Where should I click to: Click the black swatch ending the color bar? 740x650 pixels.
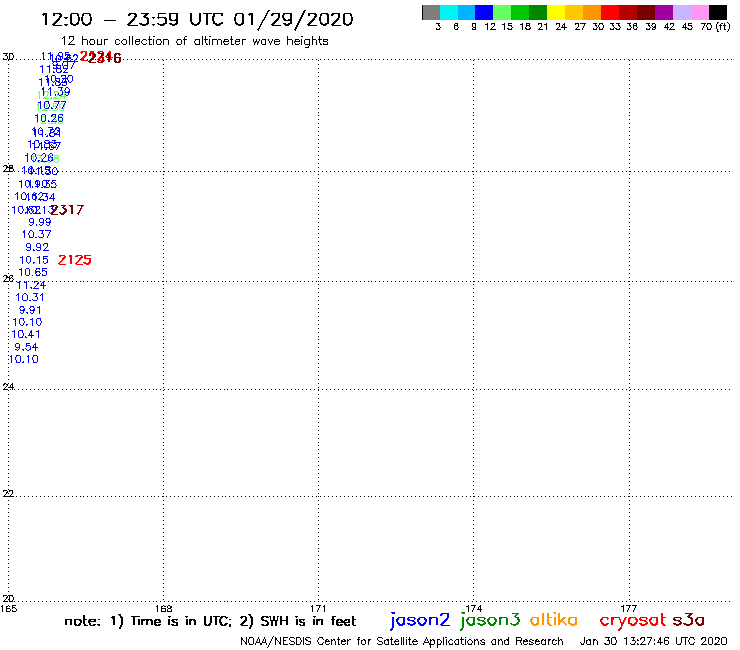coord(718,12)
